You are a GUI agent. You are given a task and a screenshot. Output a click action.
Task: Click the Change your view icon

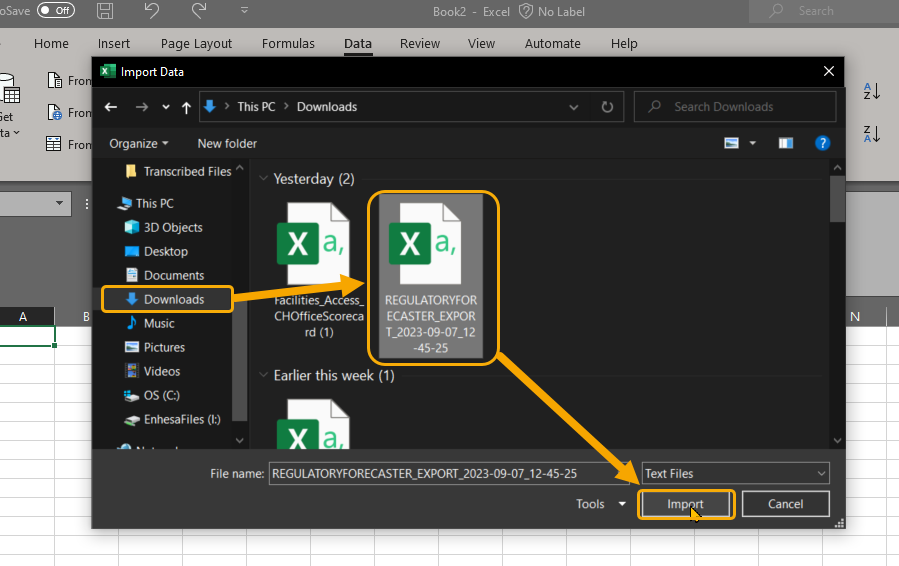732,143
